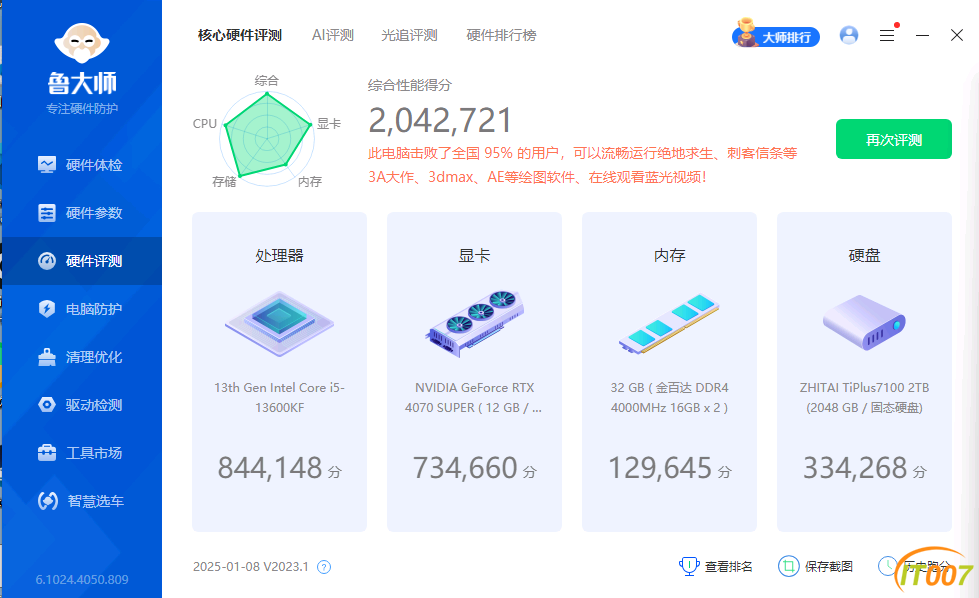Viewport: 979px width, 598px height.
Task: Click the 鲁大师 mascot logo
Action: (x=82, y=43)
